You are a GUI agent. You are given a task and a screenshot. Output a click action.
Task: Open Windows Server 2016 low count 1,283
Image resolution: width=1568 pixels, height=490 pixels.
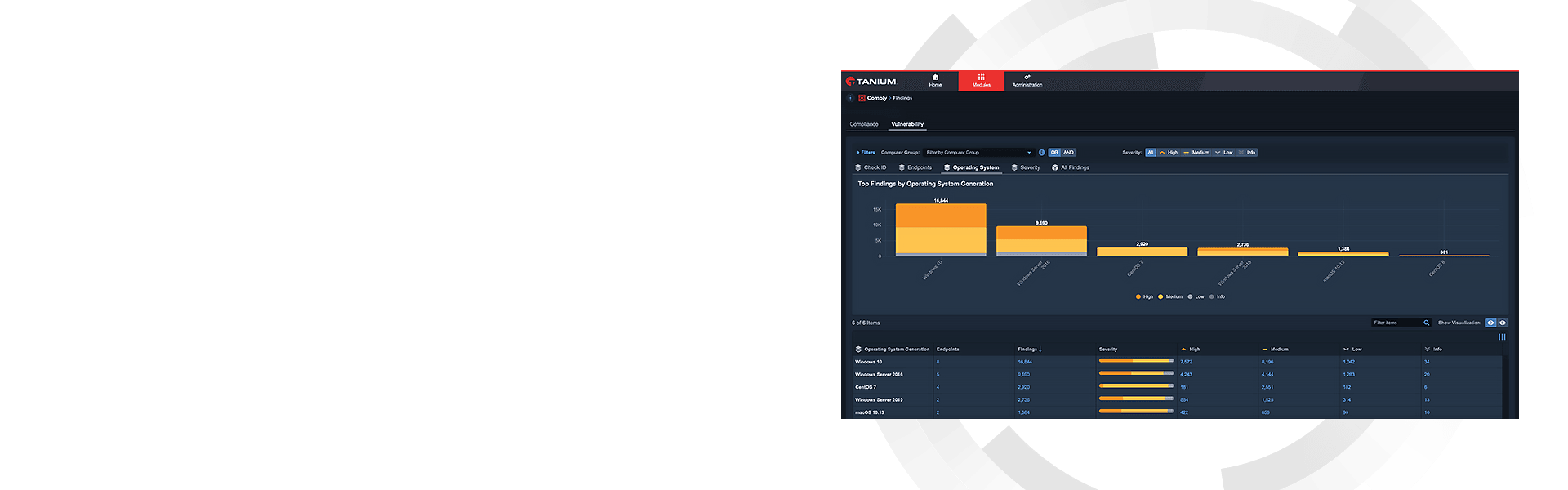coord(1349,375)
